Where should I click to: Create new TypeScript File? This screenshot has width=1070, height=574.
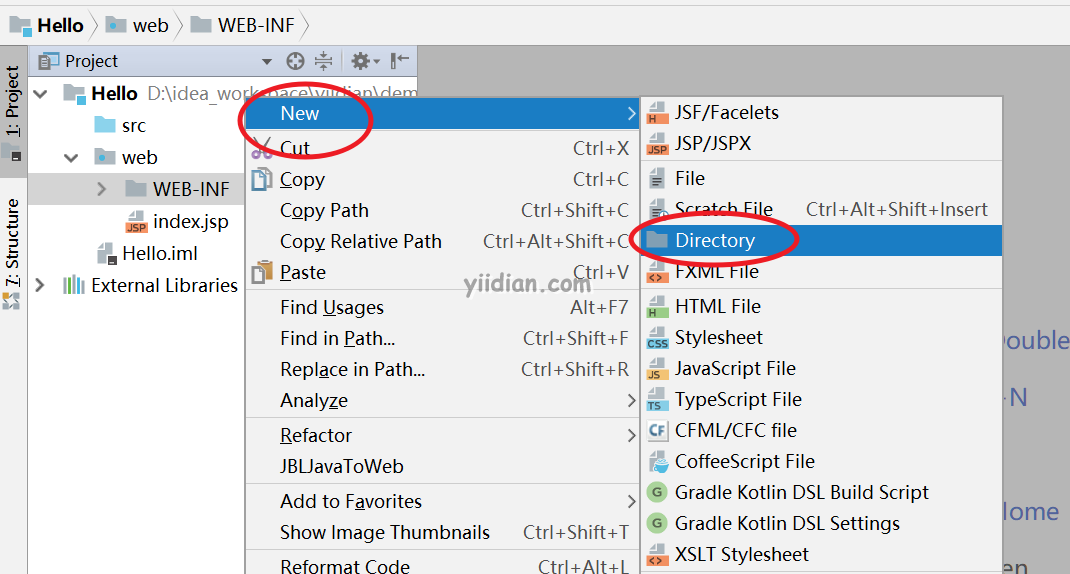822,400
